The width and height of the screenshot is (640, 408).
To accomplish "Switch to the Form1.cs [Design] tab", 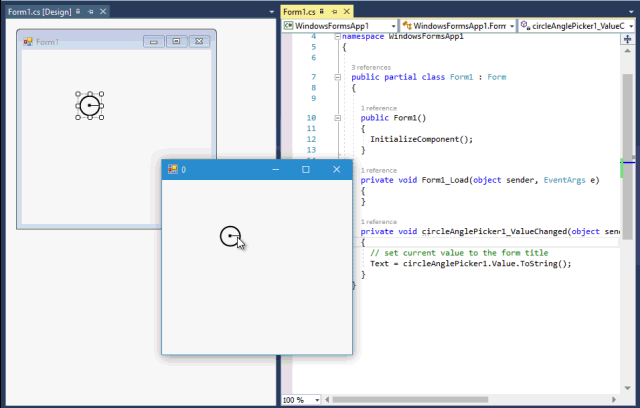I will (x=40, y=12).
